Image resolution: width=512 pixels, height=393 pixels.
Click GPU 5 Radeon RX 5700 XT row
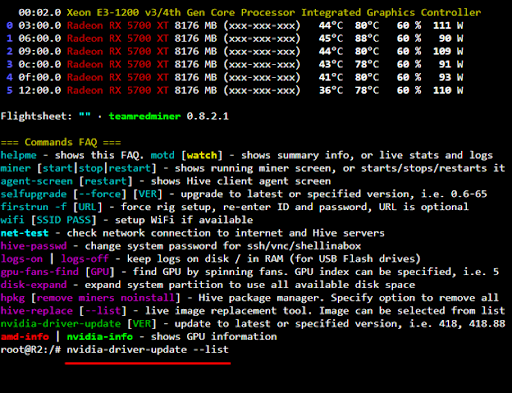(234, 90)
